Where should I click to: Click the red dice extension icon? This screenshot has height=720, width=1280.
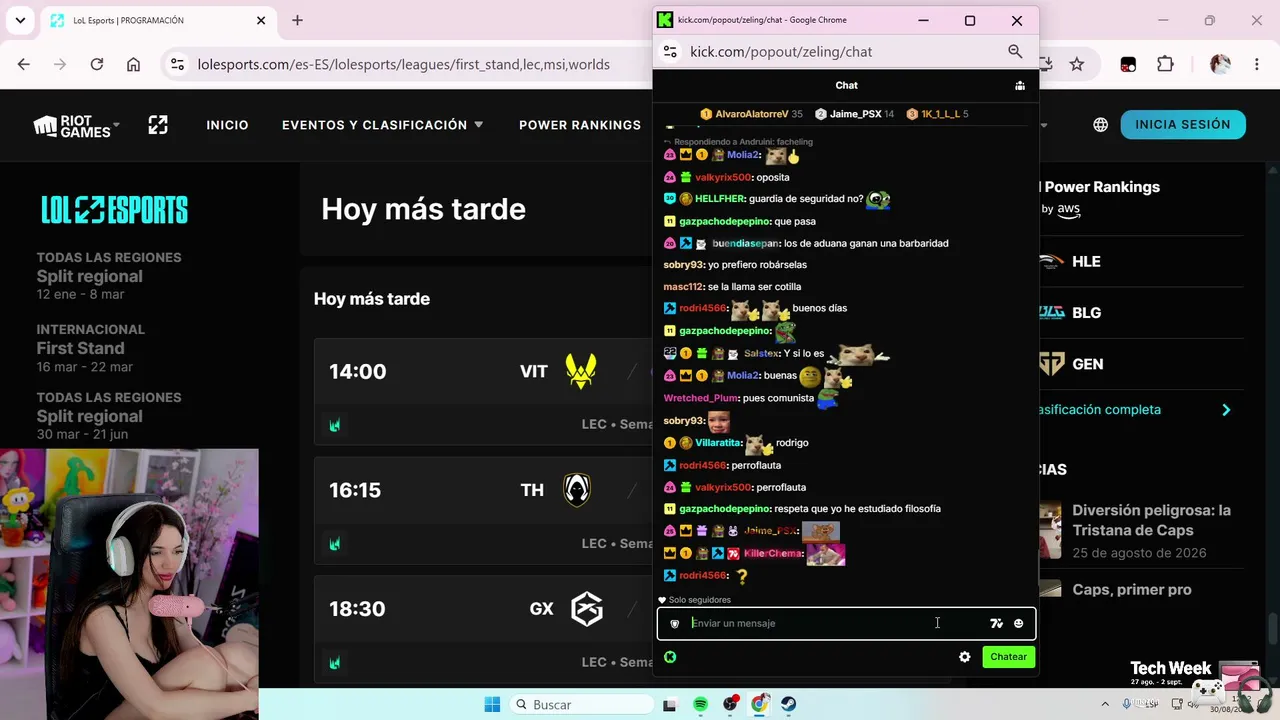(x=1128, y=64)
